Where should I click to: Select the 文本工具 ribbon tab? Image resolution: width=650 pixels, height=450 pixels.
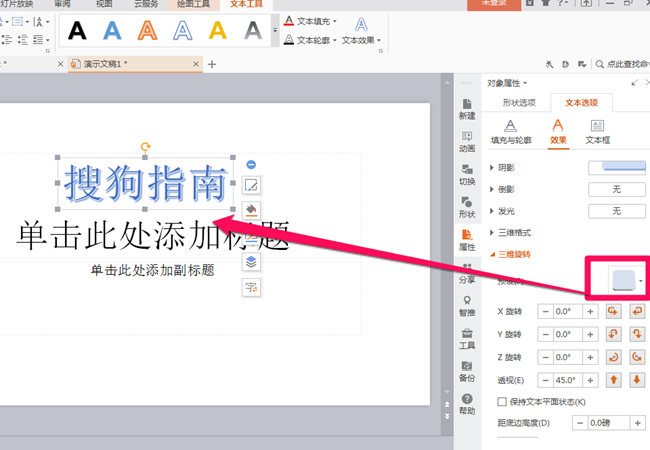[x=246, y=4]
